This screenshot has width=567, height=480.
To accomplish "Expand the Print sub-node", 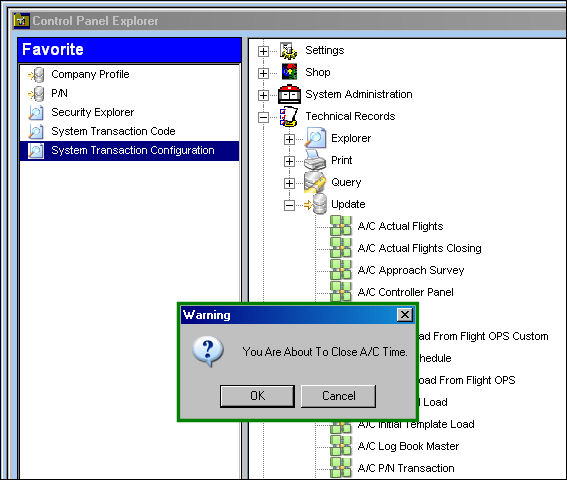I will click(289, 161).
